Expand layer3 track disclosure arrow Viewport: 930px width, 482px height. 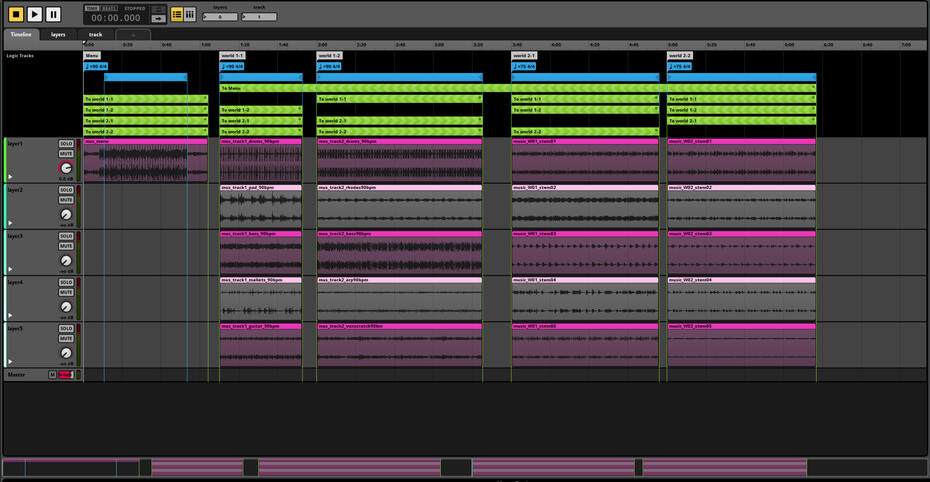(x=10, y=269)
